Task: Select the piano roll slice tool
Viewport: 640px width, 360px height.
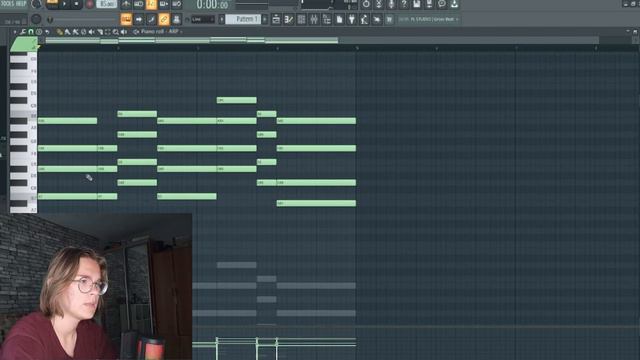Action: 100,32
